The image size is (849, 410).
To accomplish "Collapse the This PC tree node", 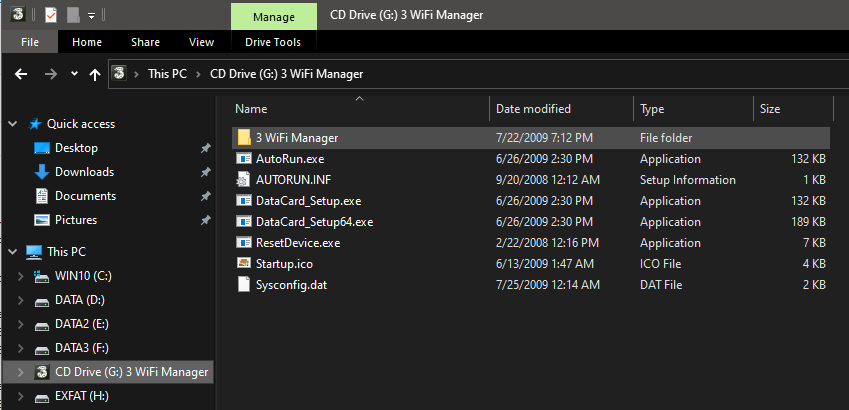I will point(13,252).
